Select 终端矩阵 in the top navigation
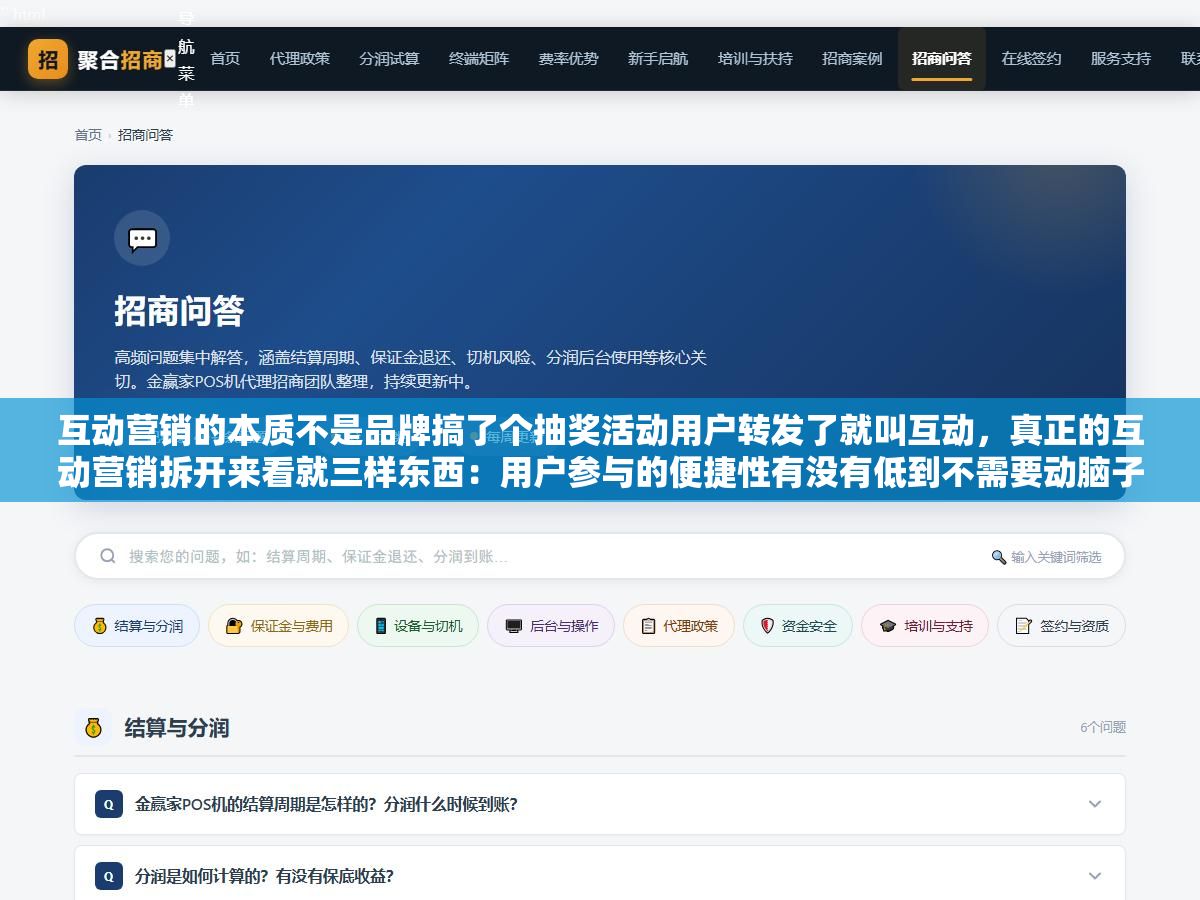Image resolution: width=1200 pixels, height=900 pixels. 479,59
